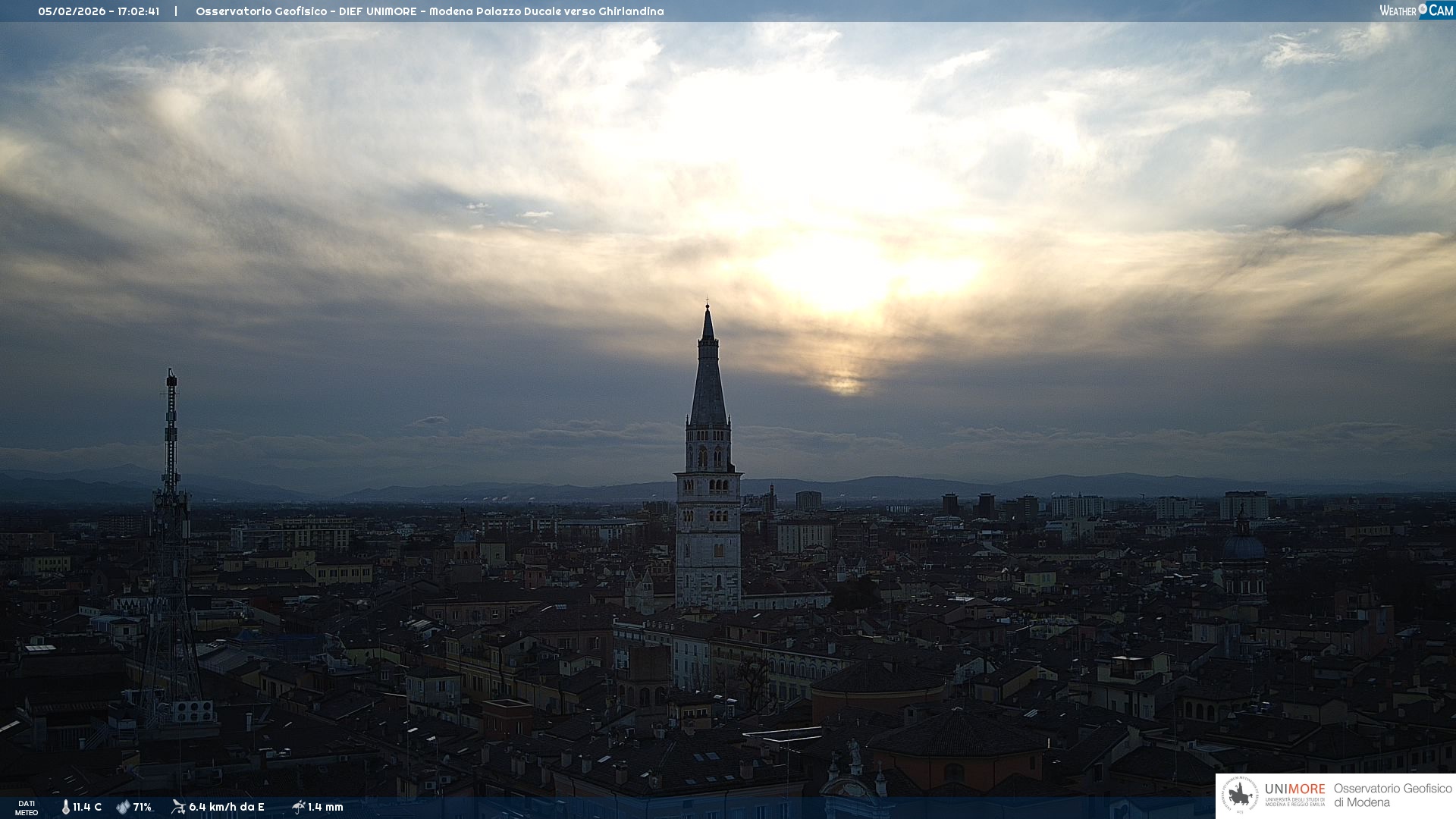This screenshot has width=1456, height=819.
Task: Open the WeatherCam logo link
Action: point(1415,11)
